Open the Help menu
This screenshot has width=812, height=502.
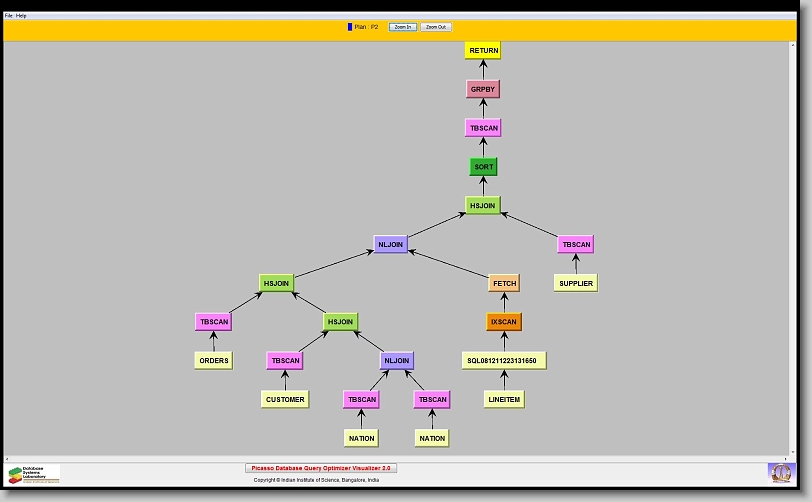click(x=21, y=16)
